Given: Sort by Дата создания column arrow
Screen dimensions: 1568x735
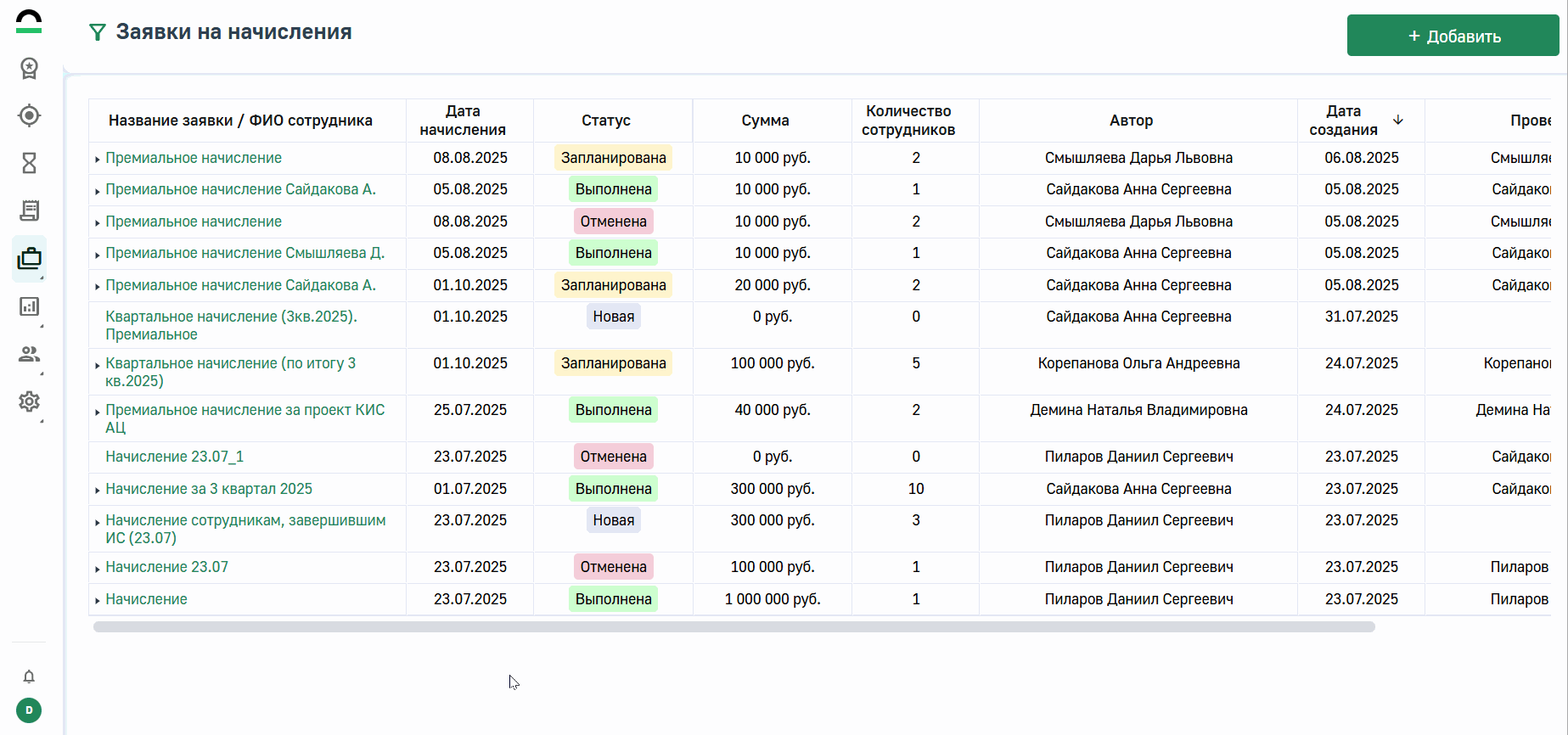Looking at the screenshot, I should pos(1397,120).
